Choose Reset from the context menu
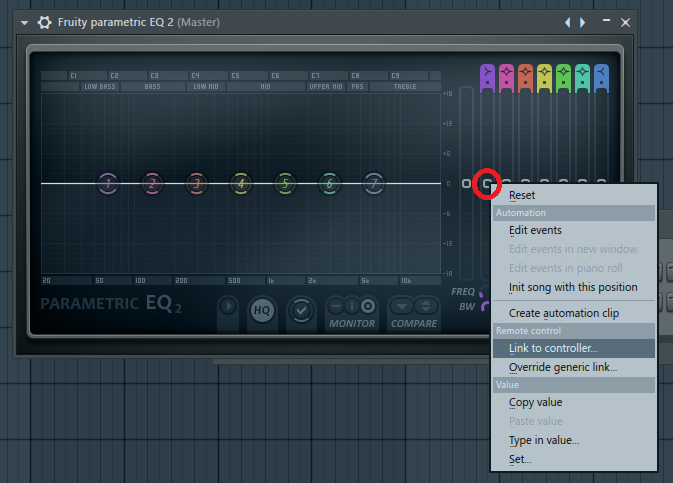Image resolution: width=673 pixels, height=483 pixels. coord(574,195)
